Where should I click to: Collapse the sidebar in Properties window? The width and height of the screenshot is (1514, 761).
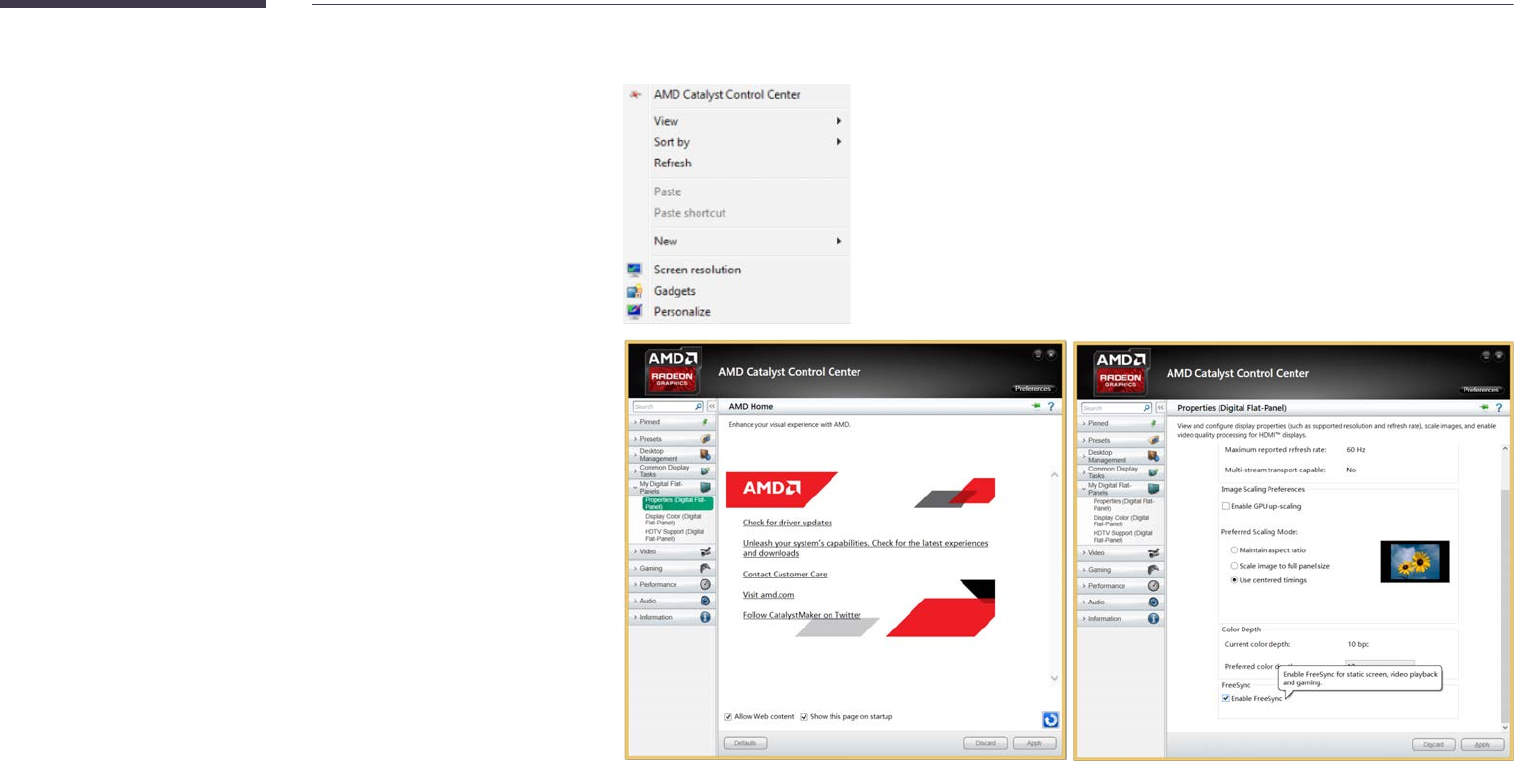pyautogui.click(x=1161, y=408)
